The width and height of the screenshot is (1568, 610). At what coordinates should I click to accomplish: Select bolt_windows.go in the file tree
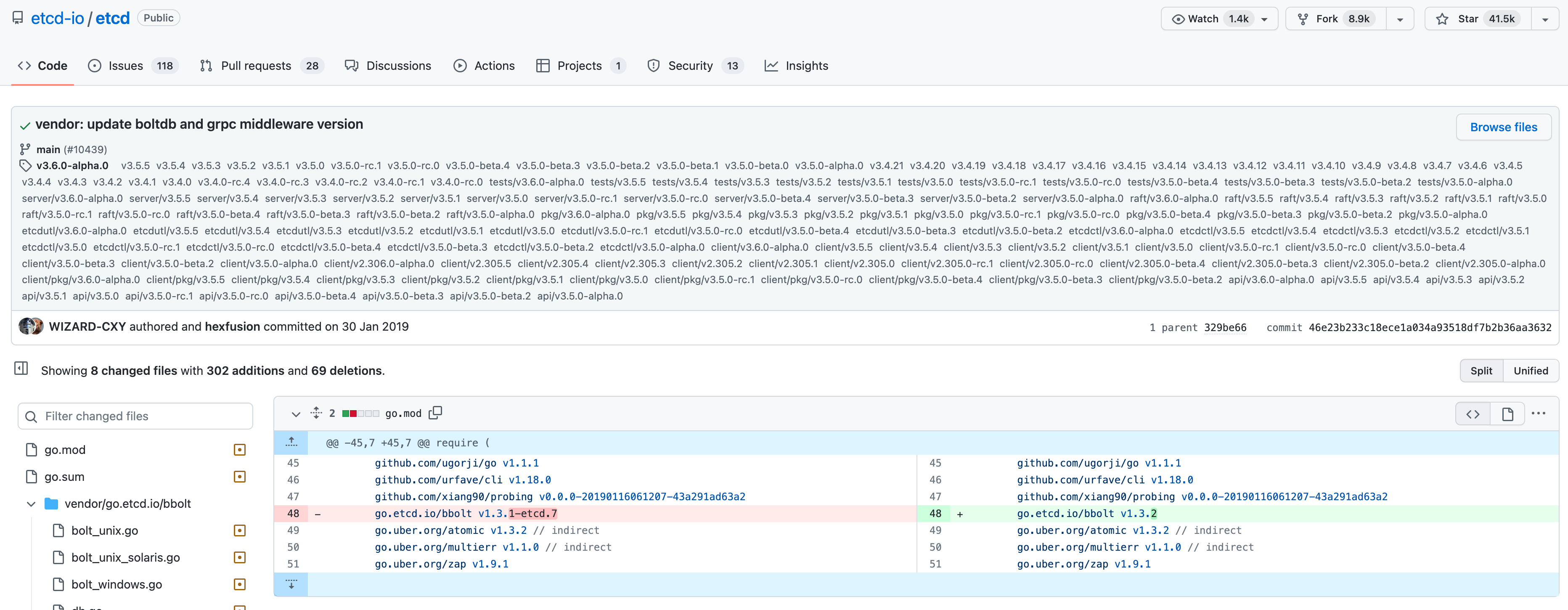click(x=117, y=584)
